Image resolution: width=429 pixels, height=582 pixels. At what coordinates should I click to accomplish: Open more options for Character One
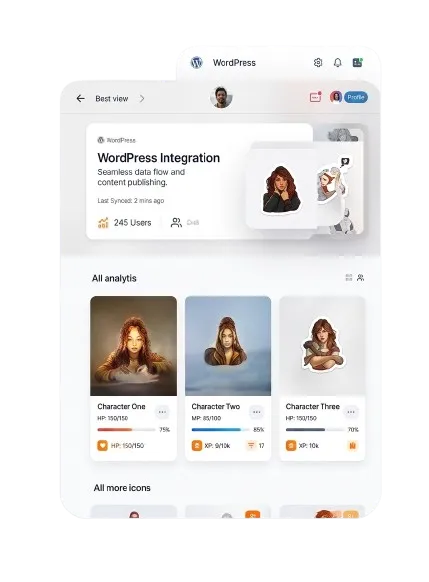162,412
